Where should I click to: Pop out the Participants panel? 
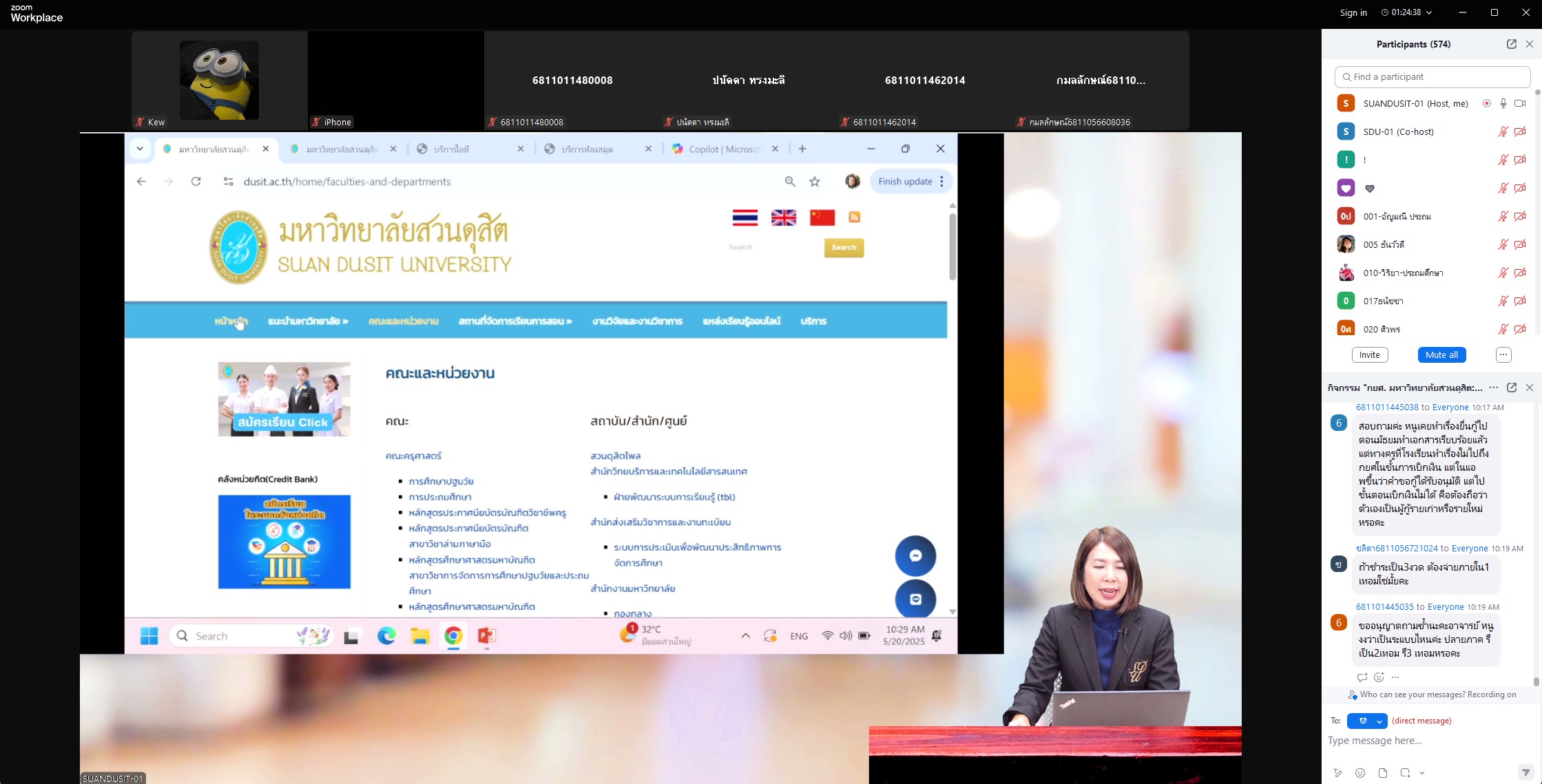1512,44
